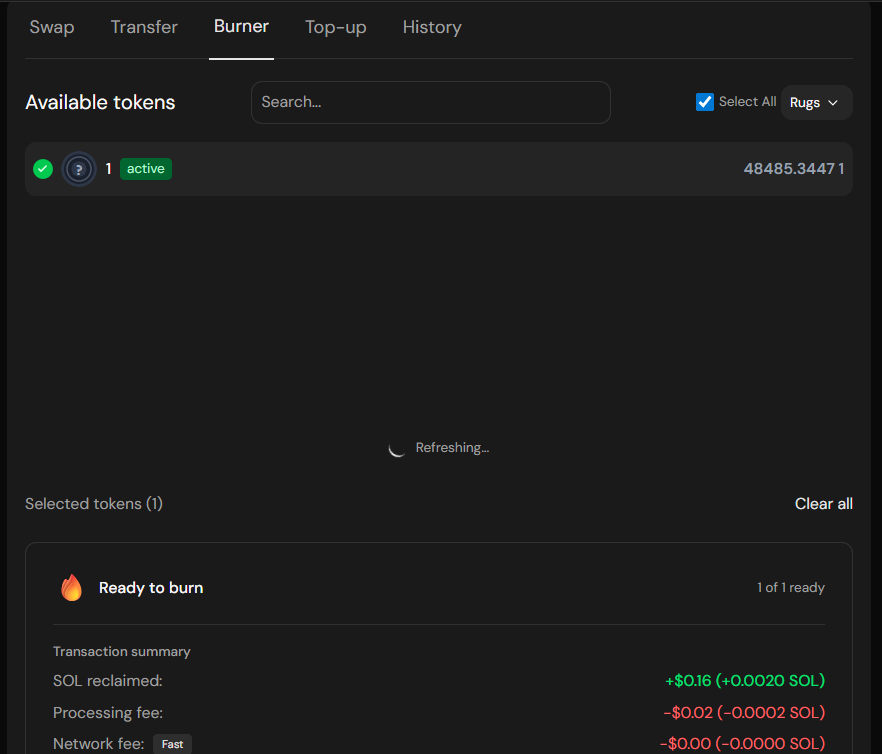Deselect token via green check icon
The width and height of the screenshot is (882, 754).
click(43, 169)
